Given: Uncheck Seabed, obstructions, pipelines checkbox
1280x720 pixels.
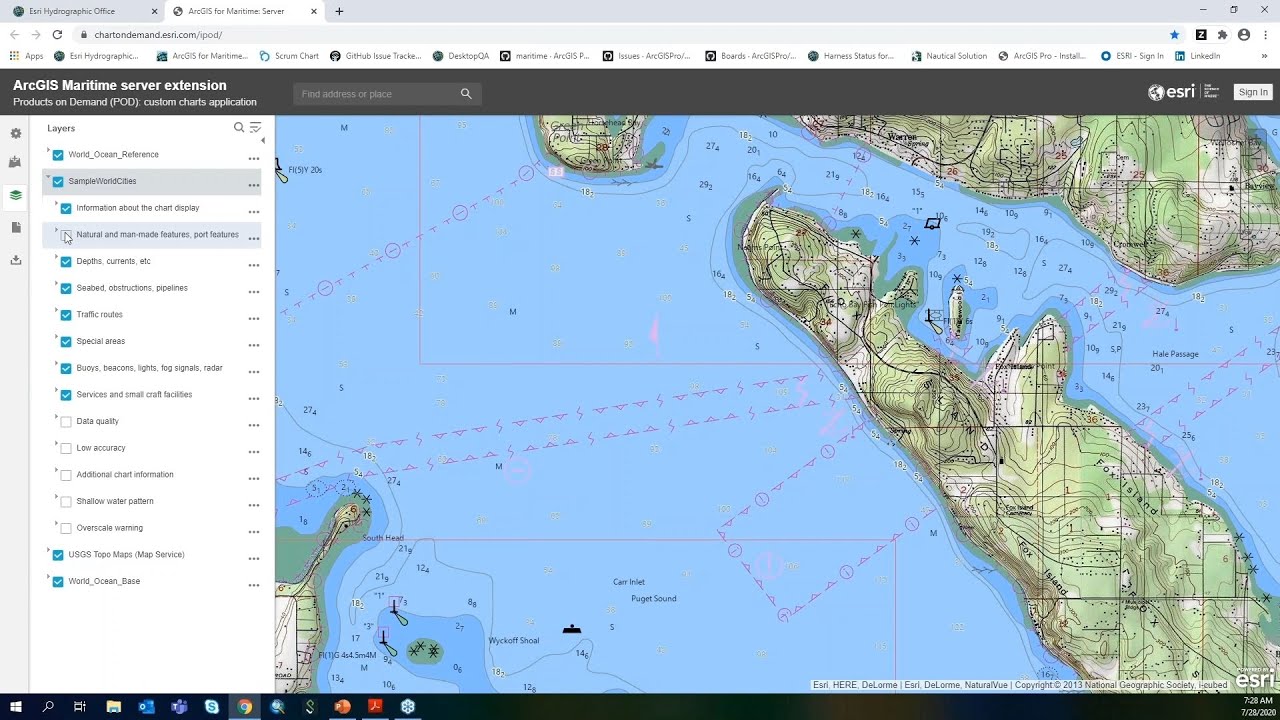Looking at the screenshot, I should pos(66,288).
